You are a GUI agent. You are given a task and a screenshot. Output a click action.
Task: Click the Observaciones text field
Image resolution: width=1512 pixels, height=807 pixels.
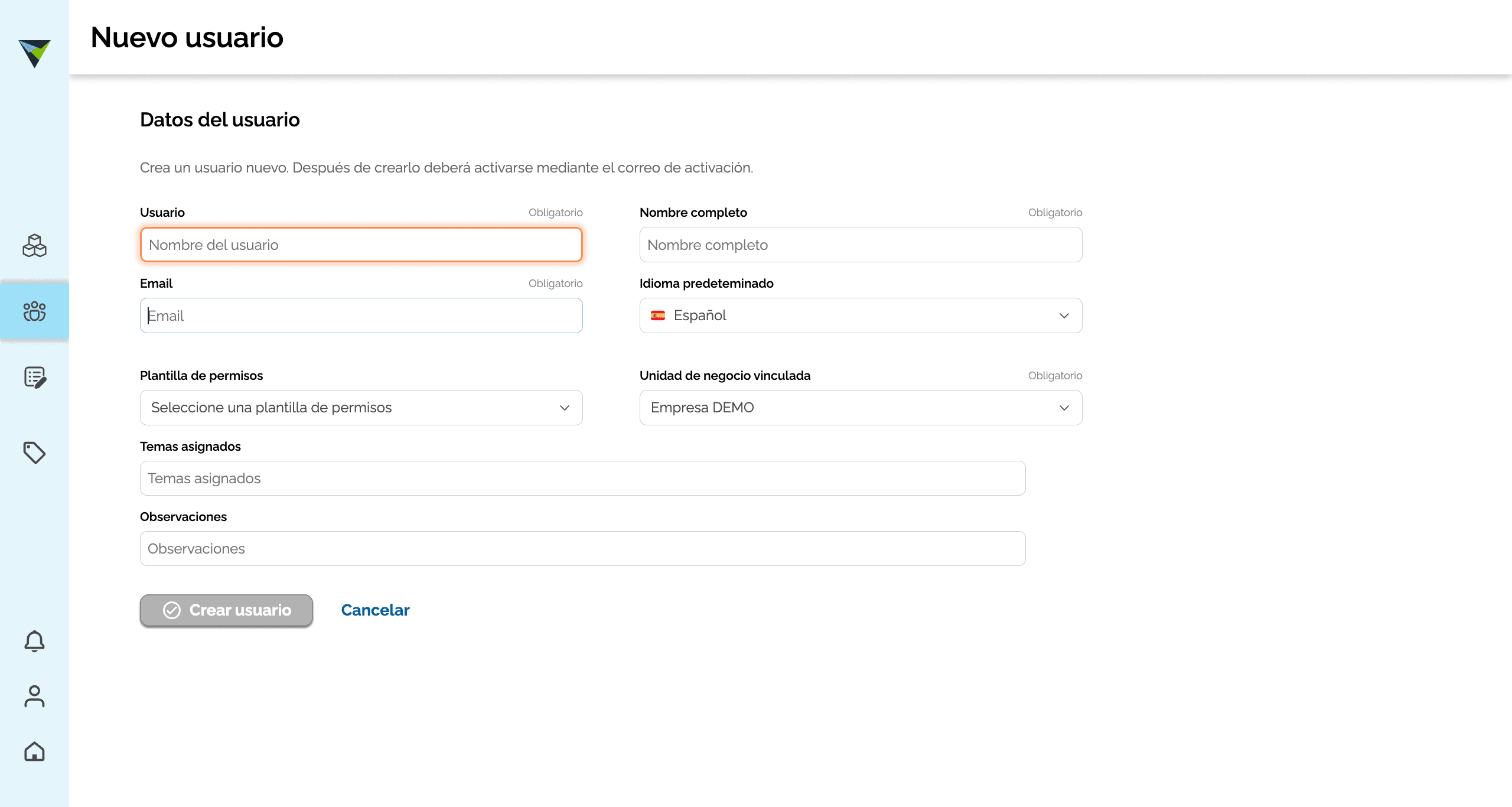click(583, 549)
